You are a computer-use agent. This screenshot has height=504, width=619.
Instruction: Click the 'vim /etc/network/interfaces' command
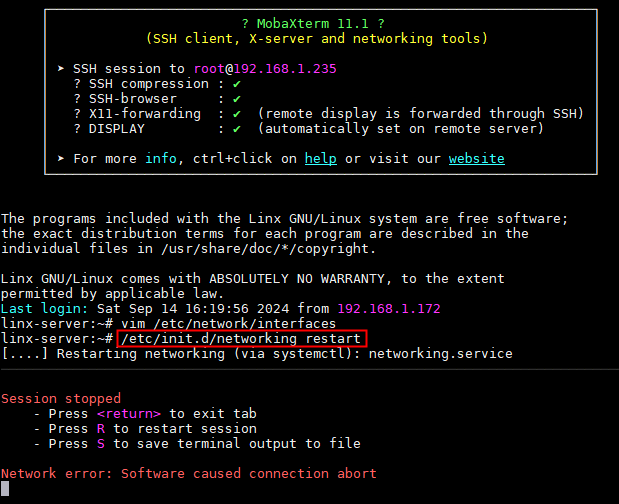click(229, 324)
